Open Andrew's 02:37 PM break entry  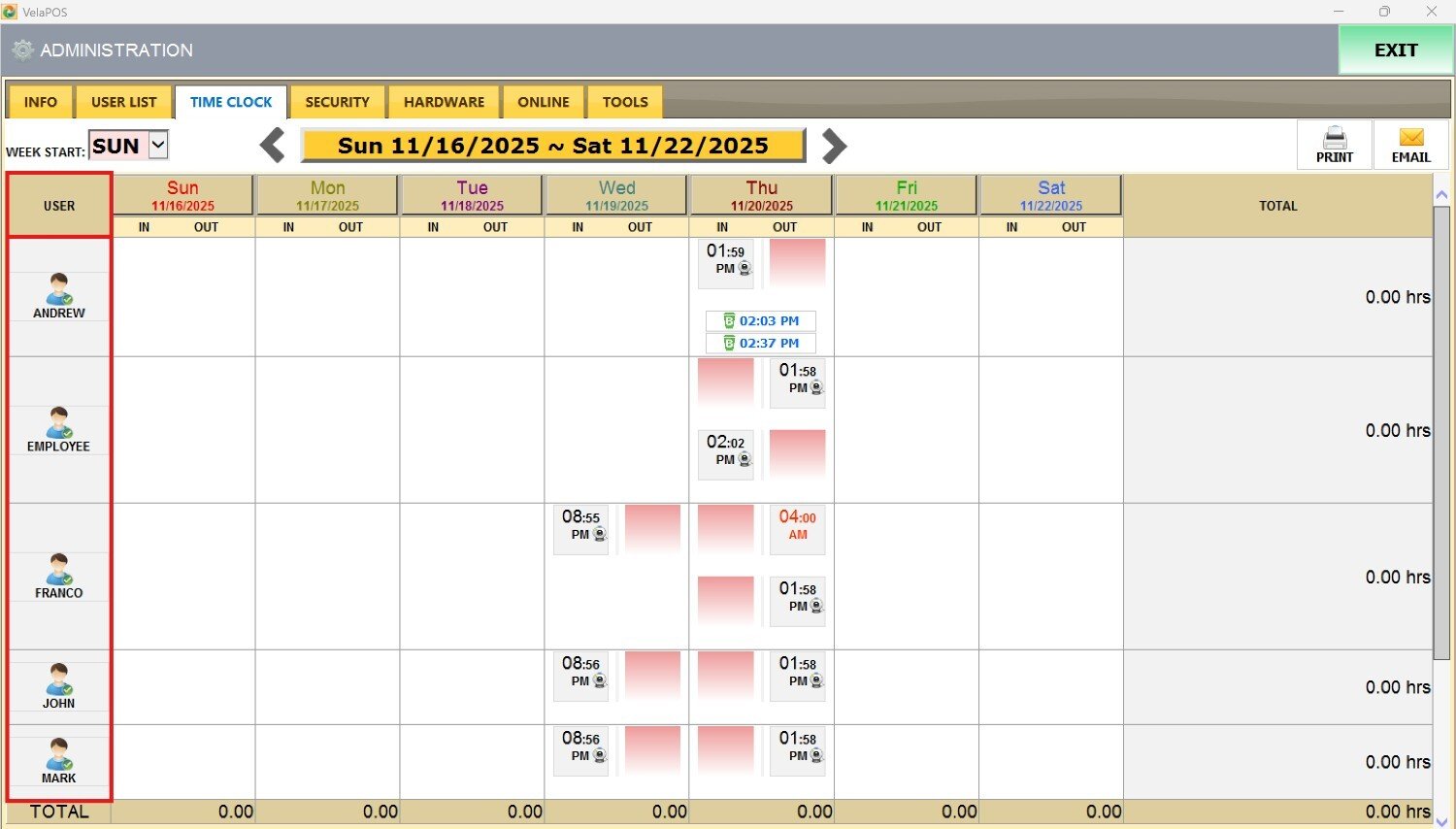coord(761,344)
